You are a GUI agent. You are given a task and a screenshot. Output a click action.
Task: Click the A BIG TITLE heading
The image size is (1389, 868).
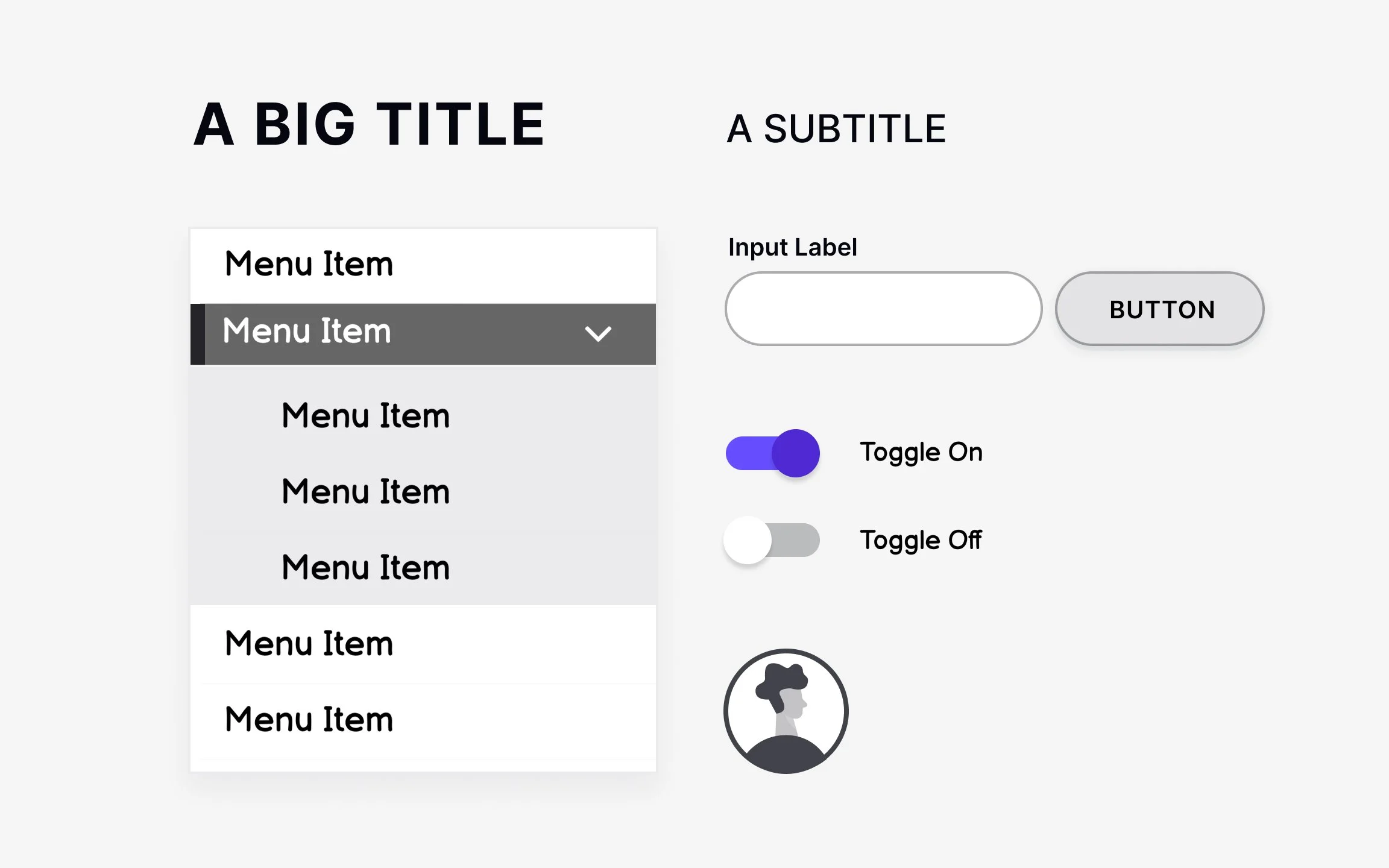[369, 124]
